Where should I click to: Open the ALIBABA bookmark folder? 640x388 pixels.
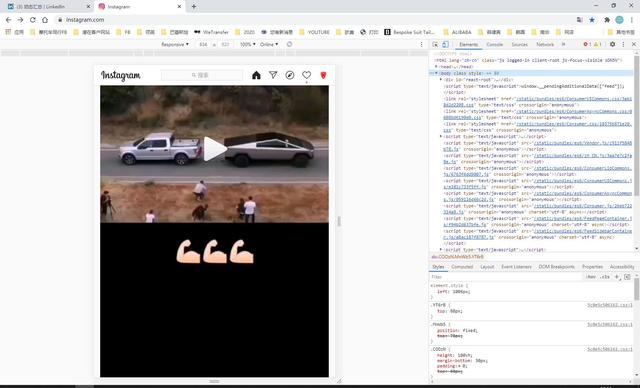pos(457,32)
